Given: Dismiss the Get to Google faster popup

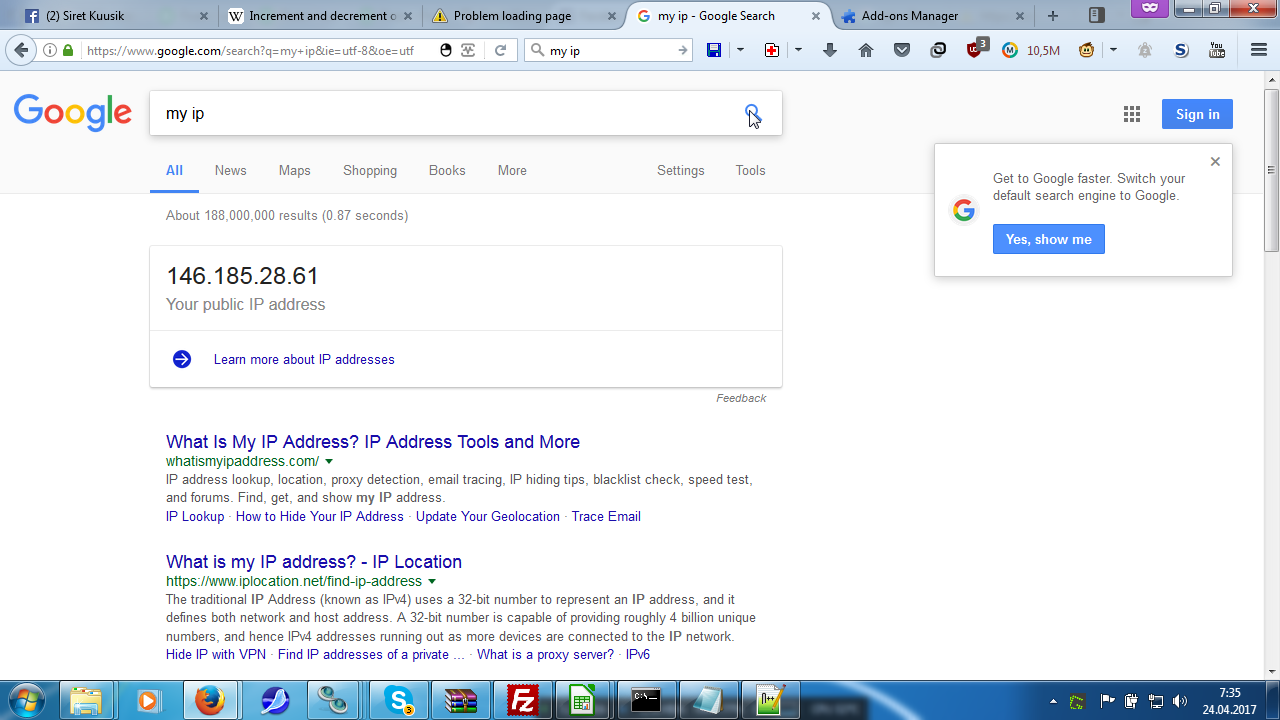Looking at the screenshot, I should 1215,161.
